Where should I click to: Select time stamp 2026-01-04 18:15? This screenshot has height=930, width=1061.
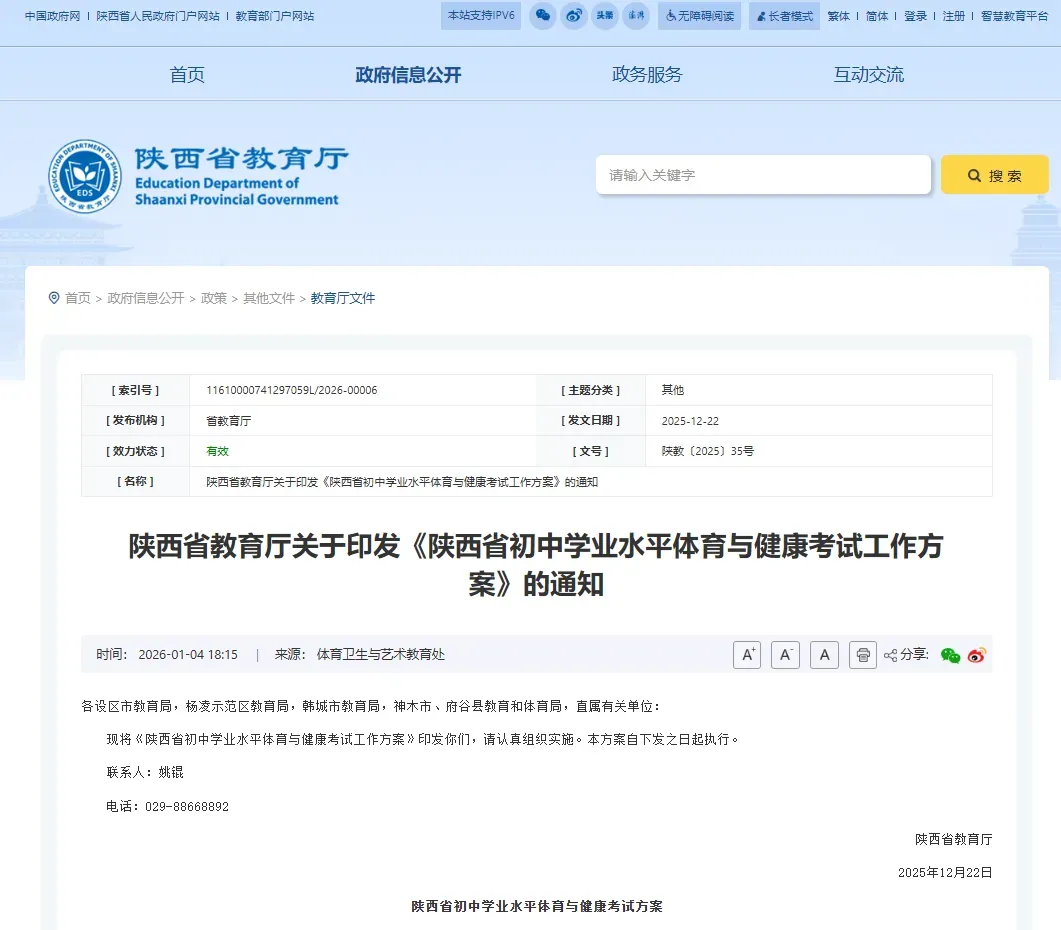[x=188, y=655]
